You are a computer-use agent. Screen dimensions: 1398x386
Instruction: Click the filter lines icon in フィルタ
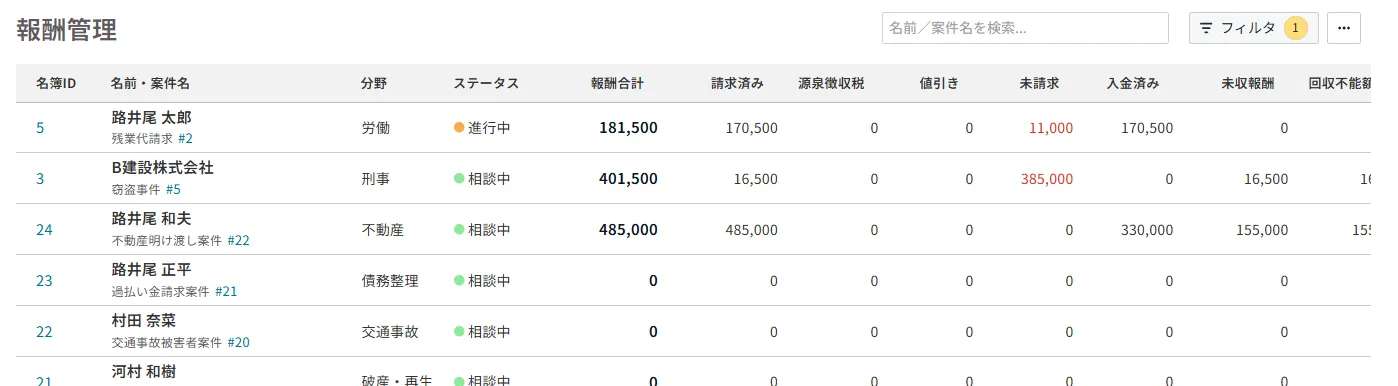coord(1206,28)
